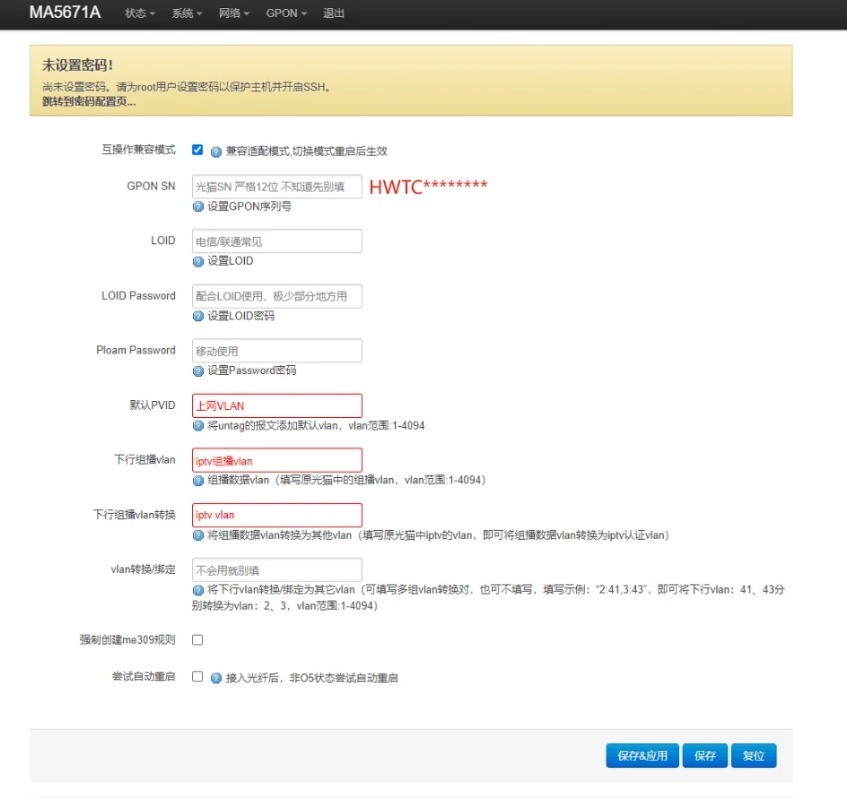Click the help icon beside 下行组播vlan转换 description
Viewport: 847px width, 800px height.
pos(196,534)
